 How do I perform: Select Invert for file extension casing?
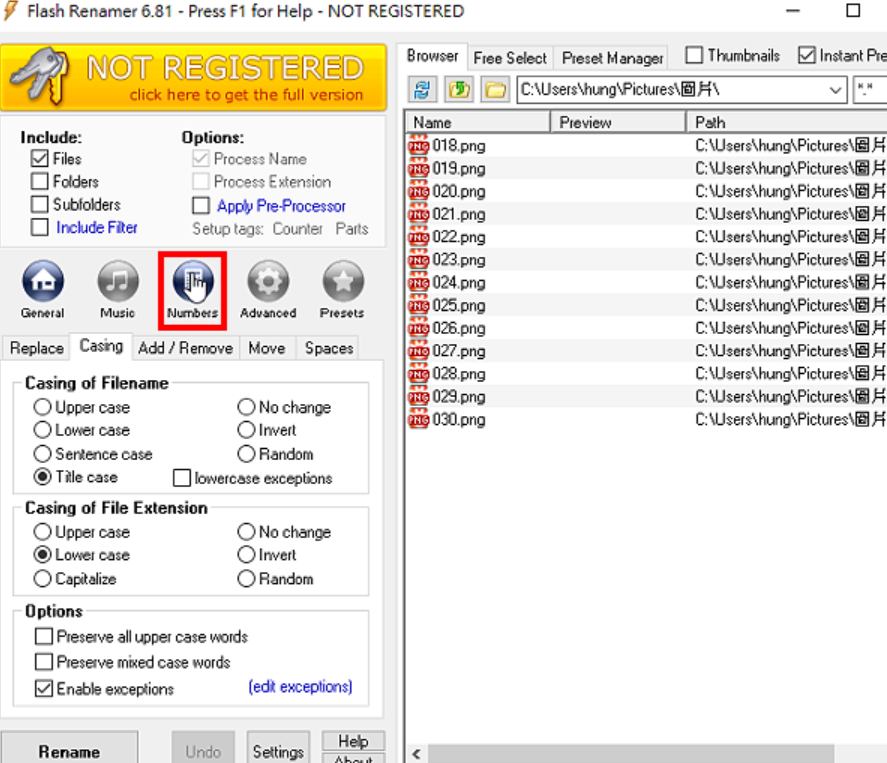[246, 555]
